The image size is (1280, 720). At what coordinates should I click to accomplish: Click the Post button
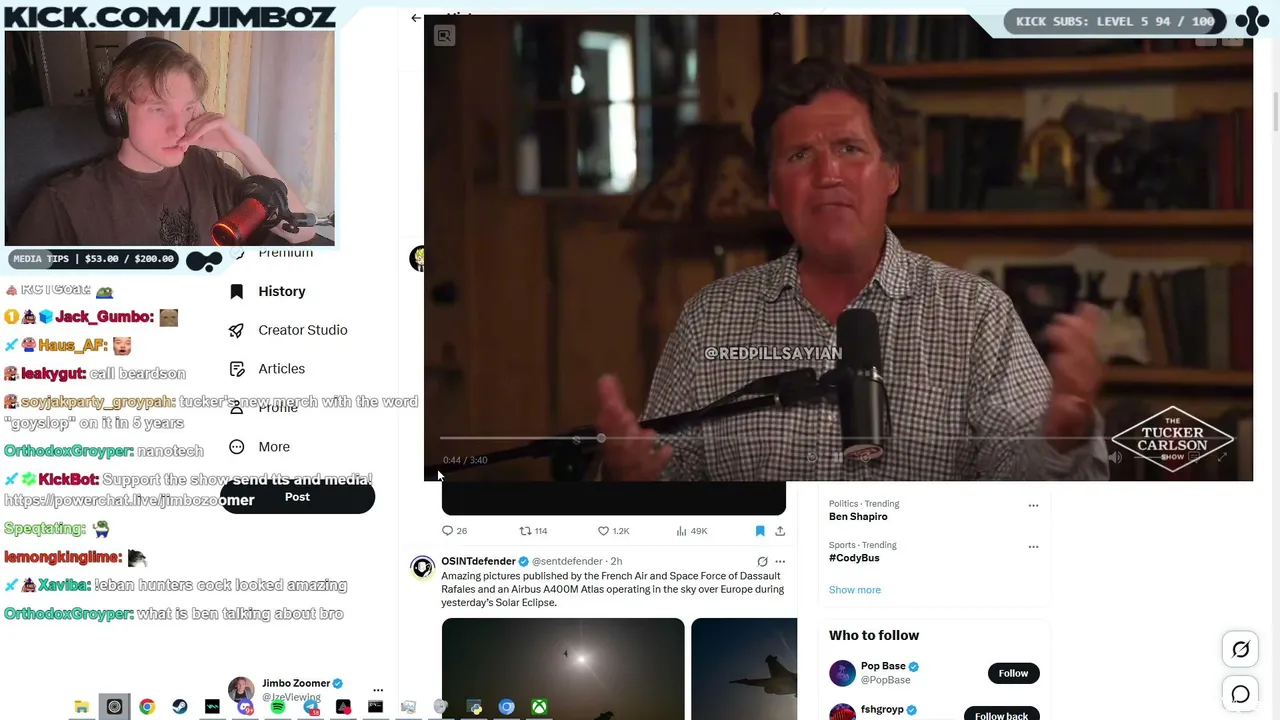[297, 497]
